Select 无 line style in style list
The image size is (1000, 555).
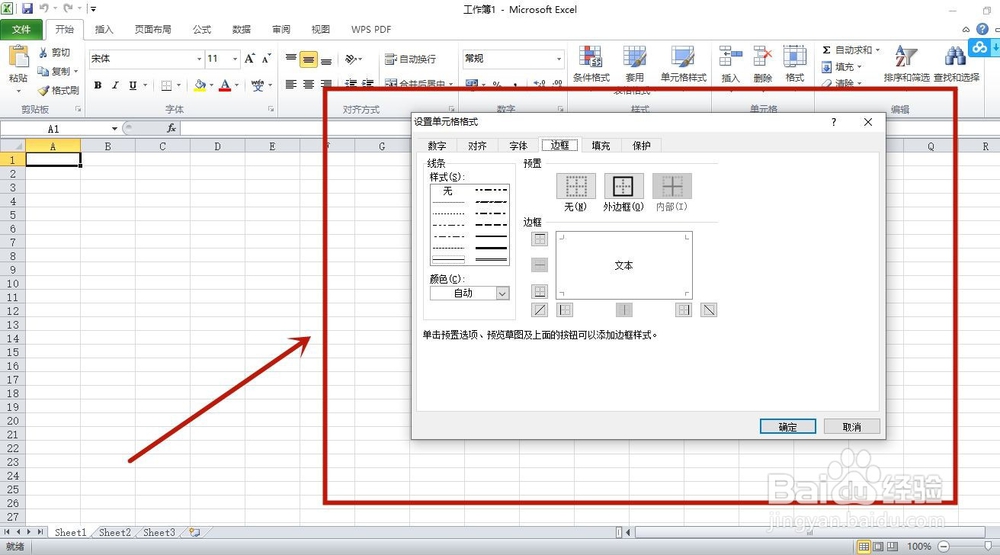[448, 191]
